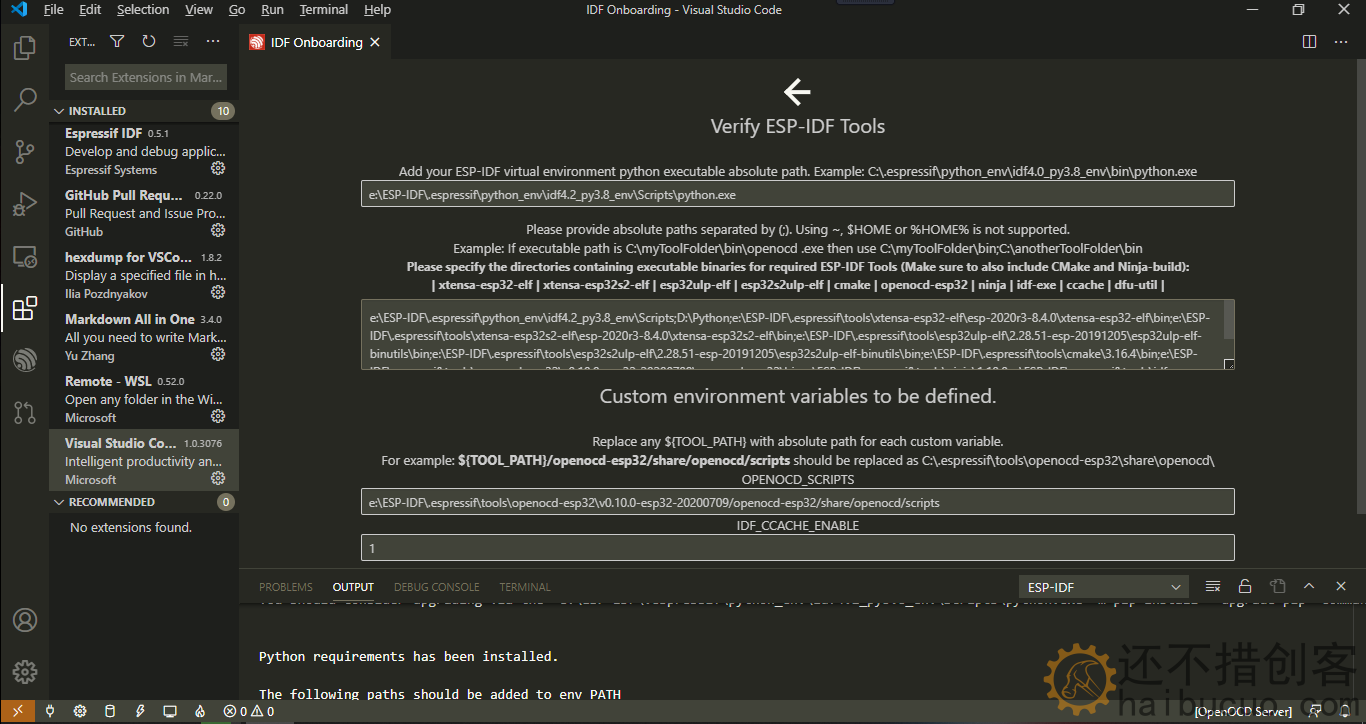Viewport: 1366px width, 724px height.
Task: Open SDK configuration gear in status bar
Action: point(80,712)
